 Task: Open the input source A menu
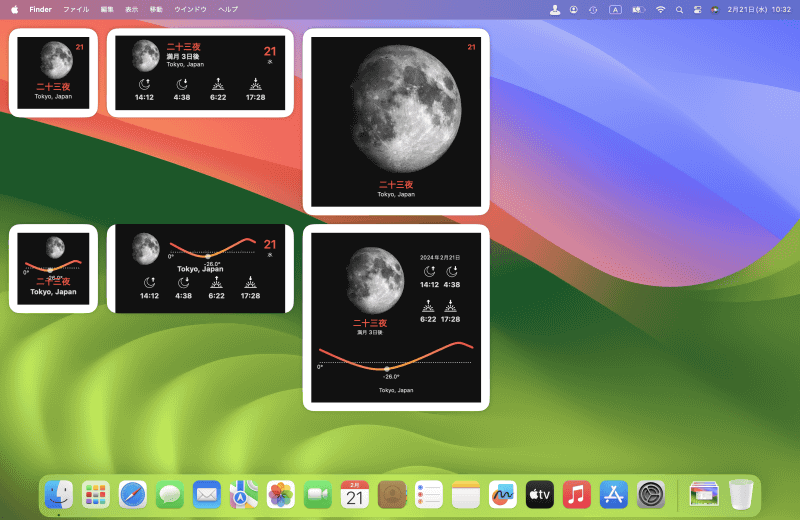tap(615, 9)
